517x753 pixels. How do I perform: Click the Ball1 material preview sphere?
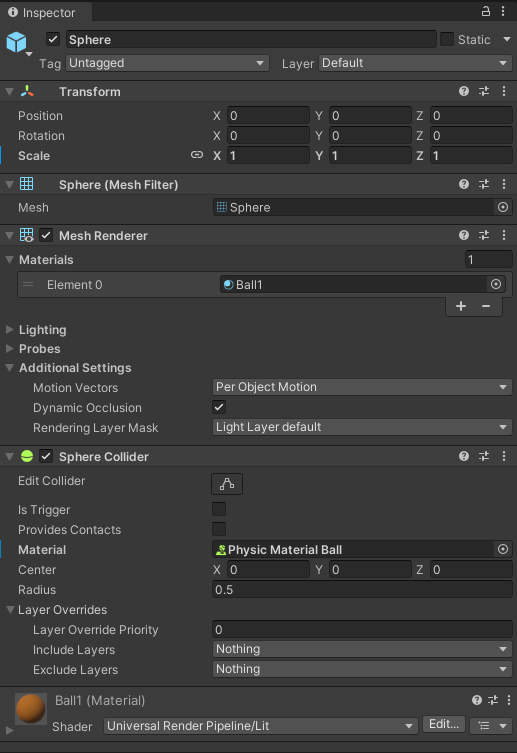coord(31,708)
